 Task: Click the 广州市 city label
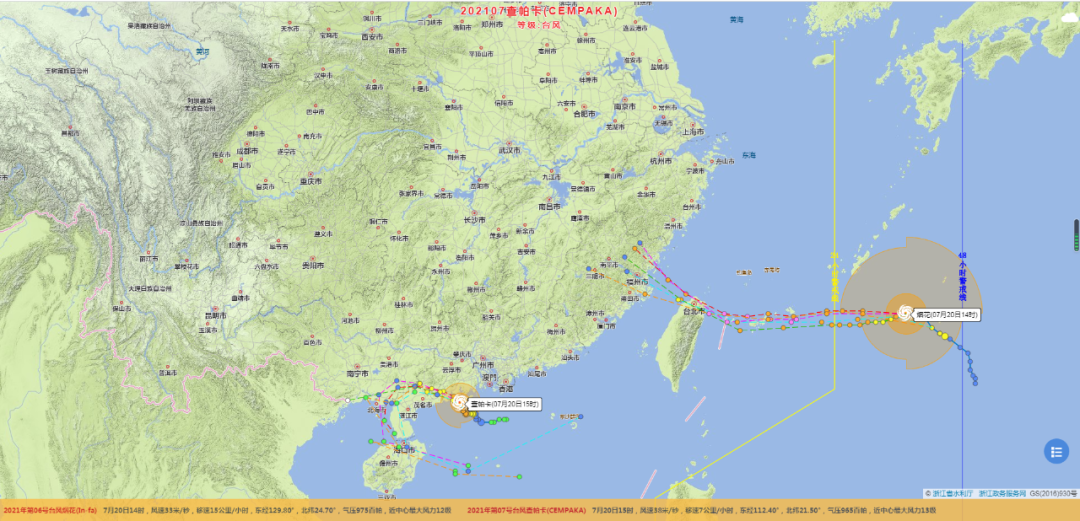(x=484, y=364)
